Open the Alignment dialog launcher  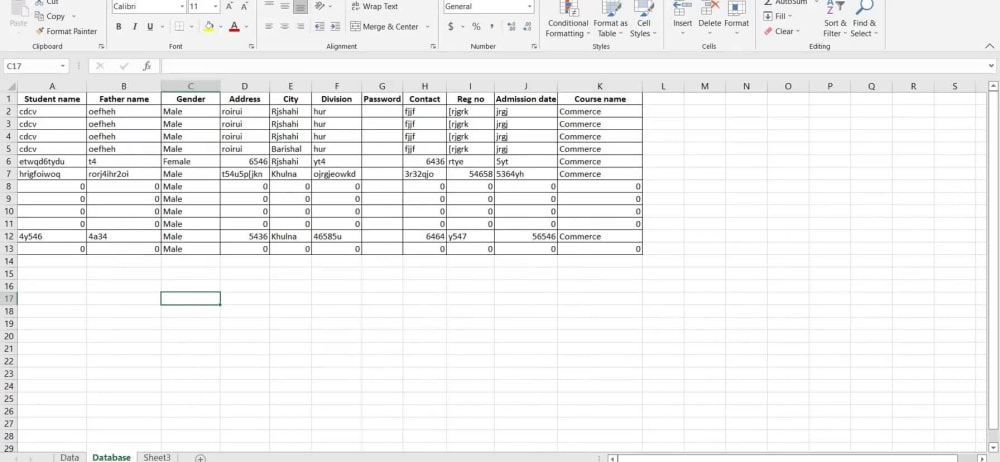433,47
